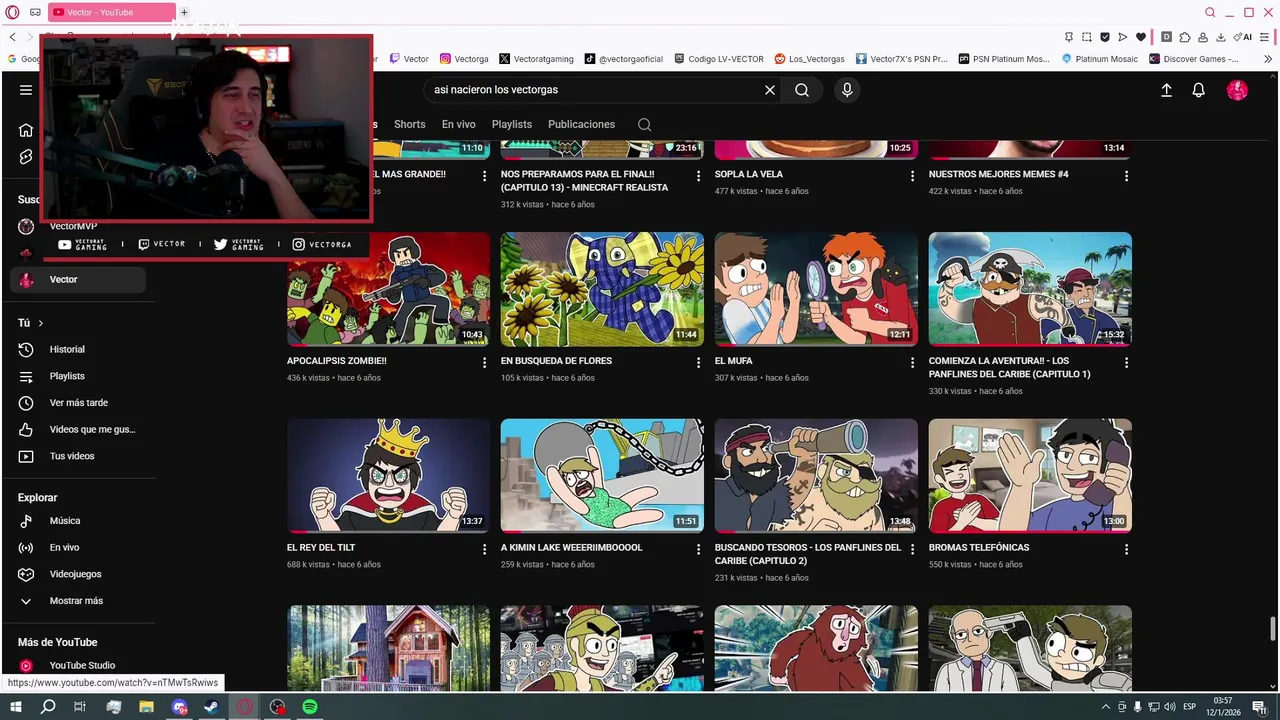1280x720 pixels.
Task: Open Spotify from the Windows taskbar
Action: pyautogui.click(x=310, y=707)
